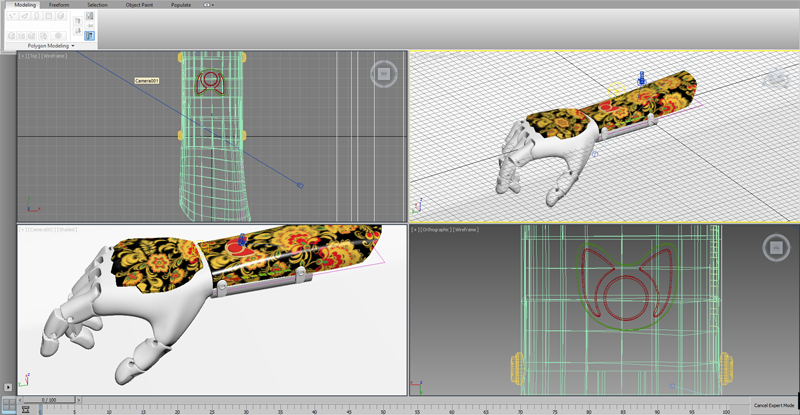800x415 pixels.
Task: Click the round target icon in ribbon's lower row
Action: (x=58, y=36)
